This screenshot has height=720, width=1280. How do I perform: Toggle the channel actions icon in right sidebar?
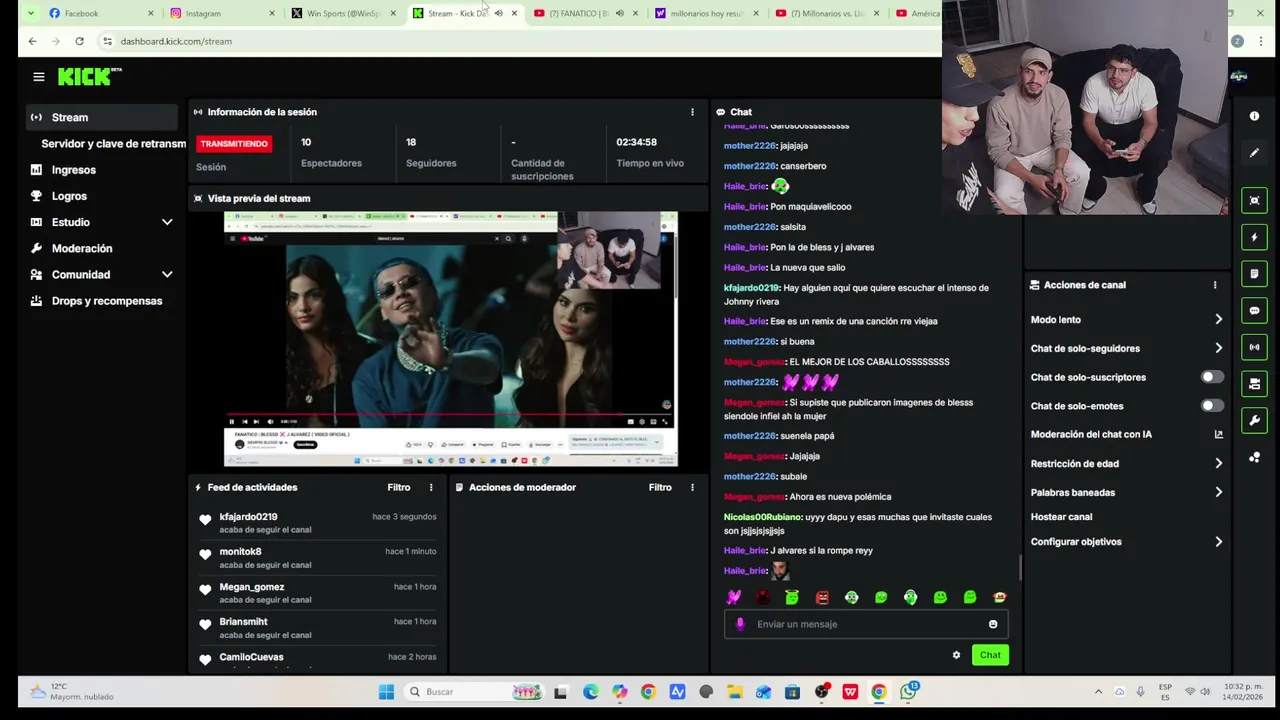tap(1254, 384)
